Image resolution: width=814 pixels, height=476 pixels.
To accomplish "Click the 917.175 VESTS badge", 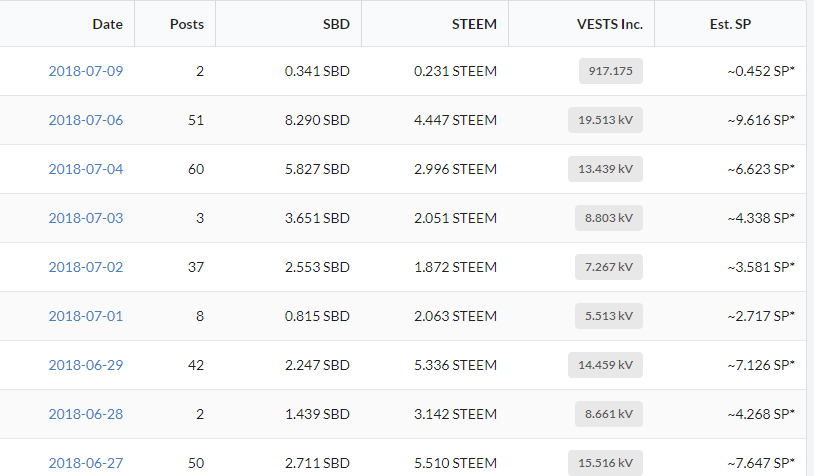I will (611, 71).
